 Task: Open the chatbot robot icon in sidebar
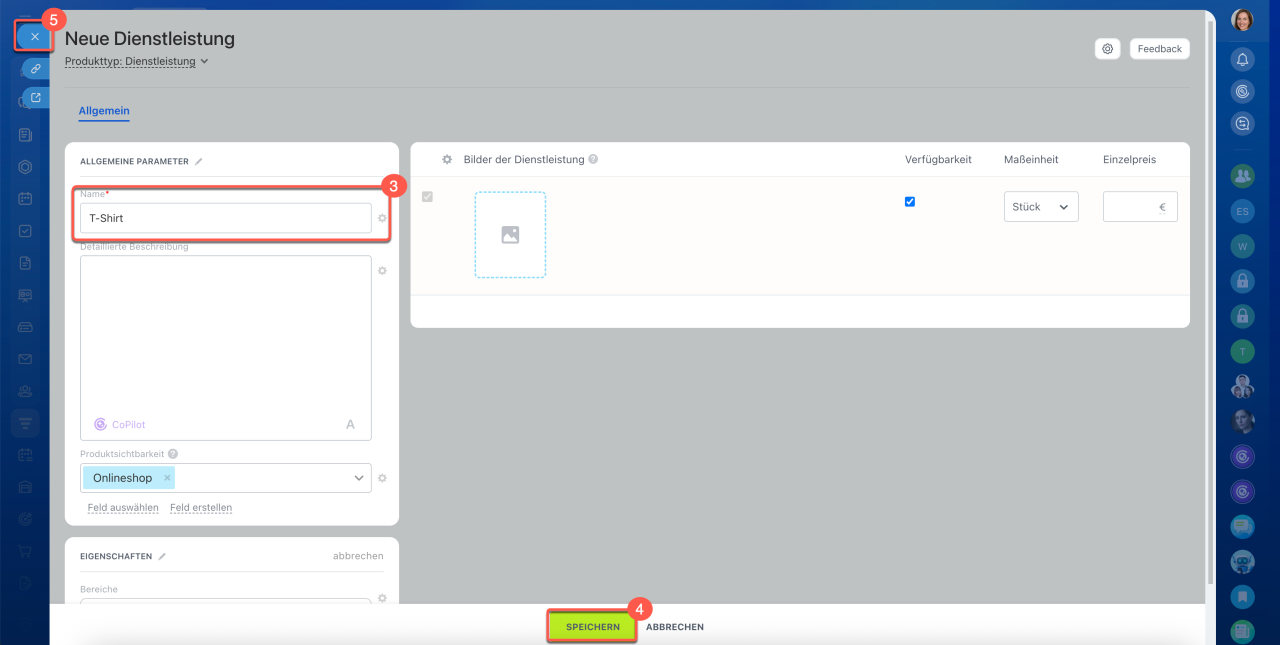(1243, 561)
